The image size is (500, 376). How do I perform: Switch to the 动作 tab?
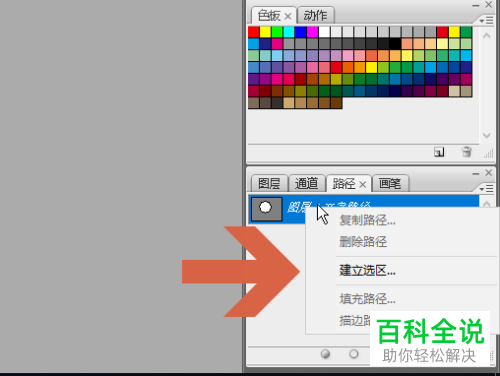pyautogui.click(x=315, y=16)
